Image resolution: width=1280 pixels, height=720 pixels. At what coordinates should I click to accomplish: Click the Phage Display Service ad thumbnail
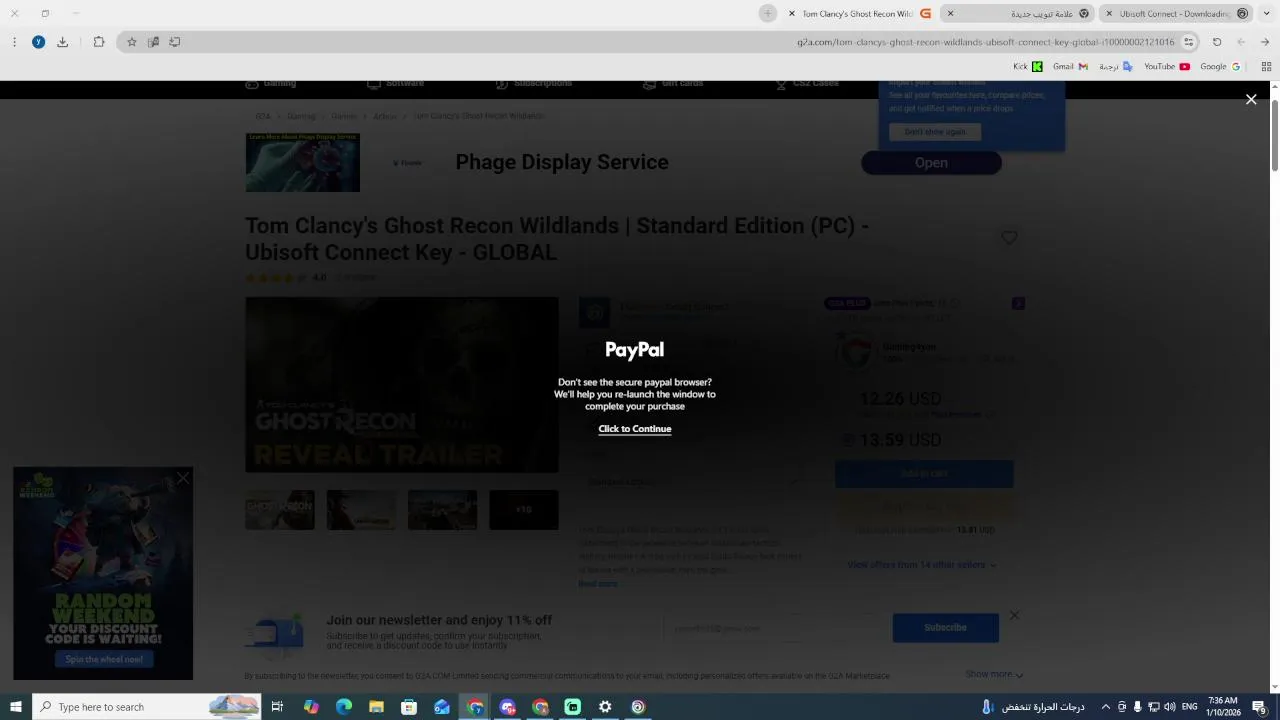click(x=303, y=162)
